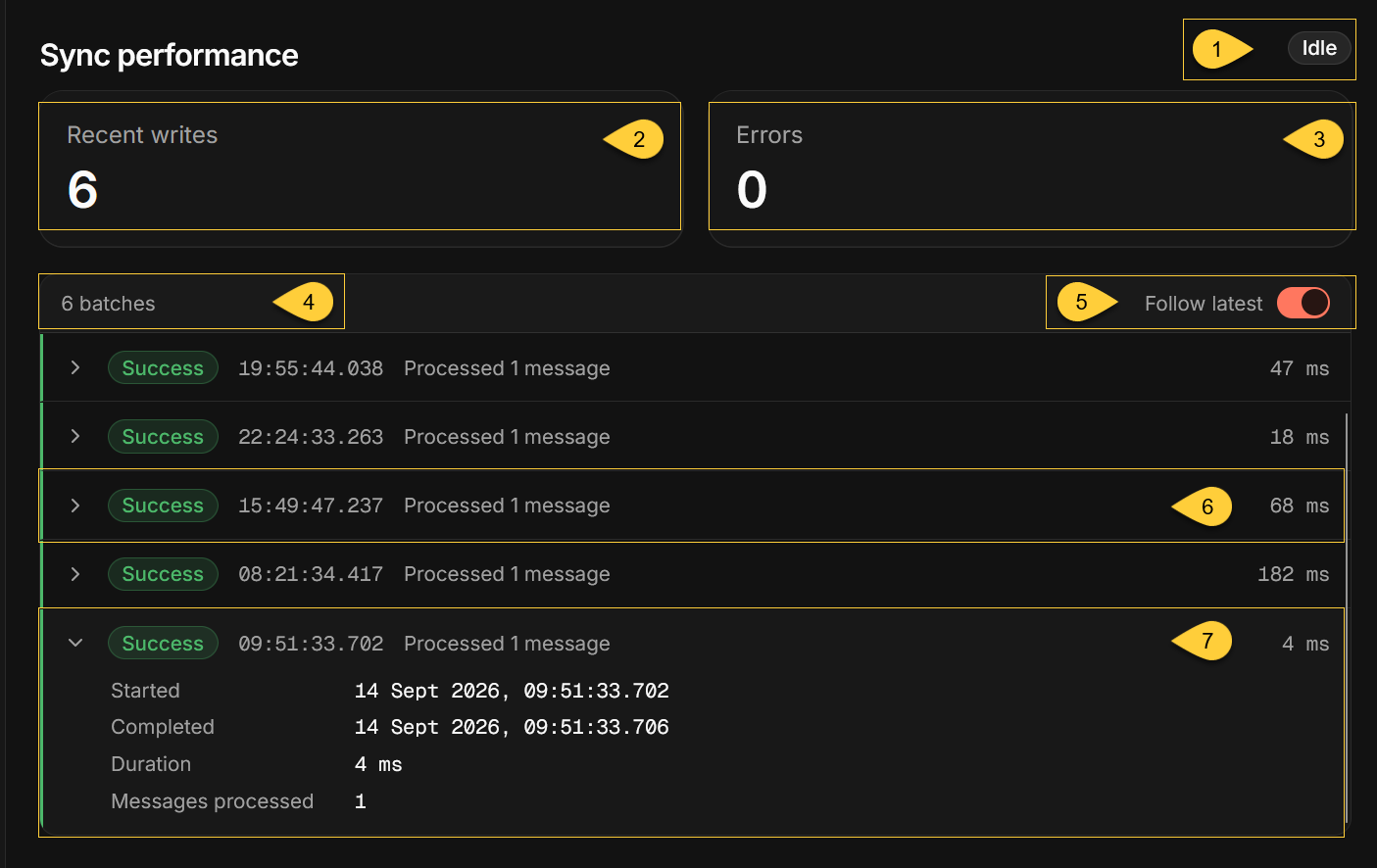Click the Idle status badge

(x=1319, y=48)
